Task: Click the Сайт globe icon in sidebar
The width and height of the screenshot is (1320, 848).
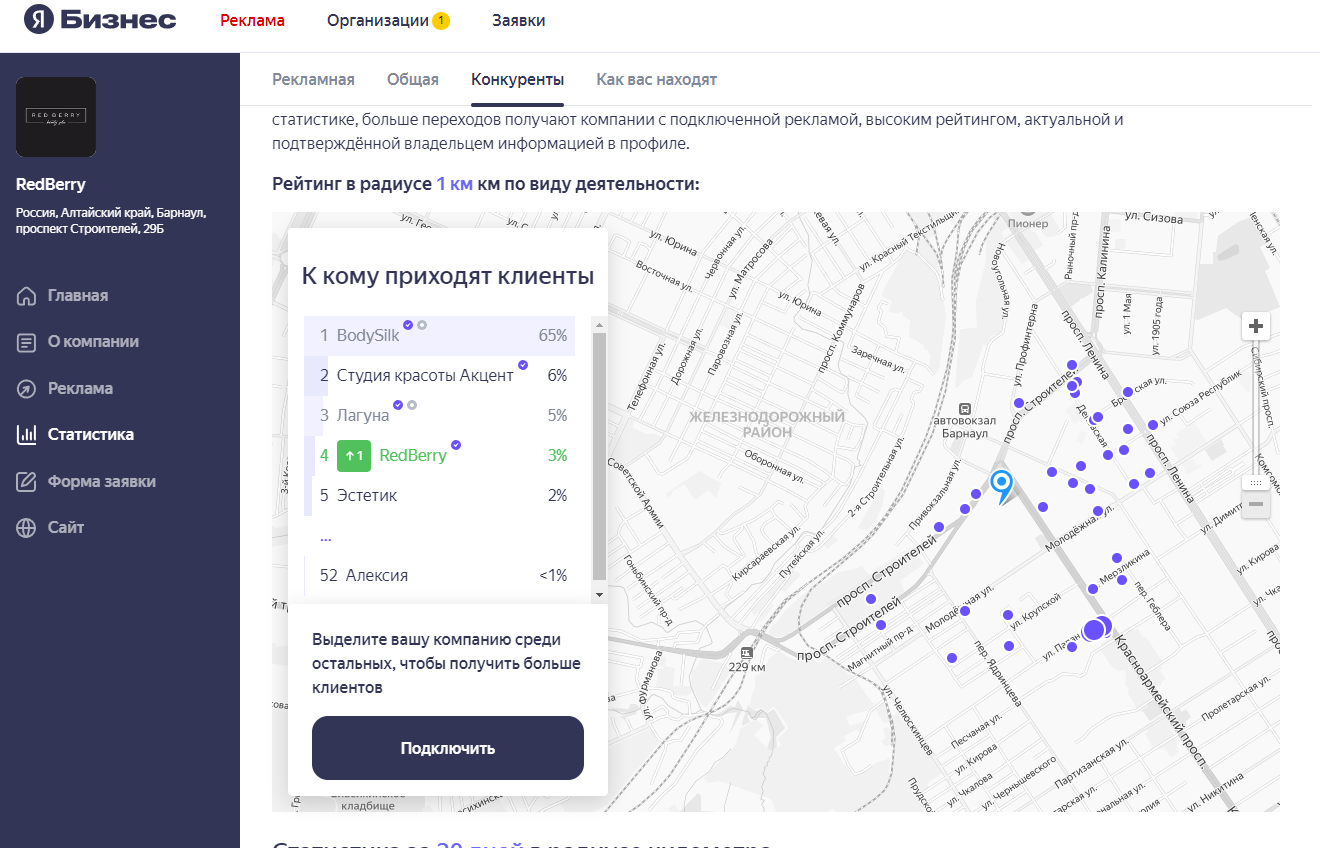Action: (26, 528)
